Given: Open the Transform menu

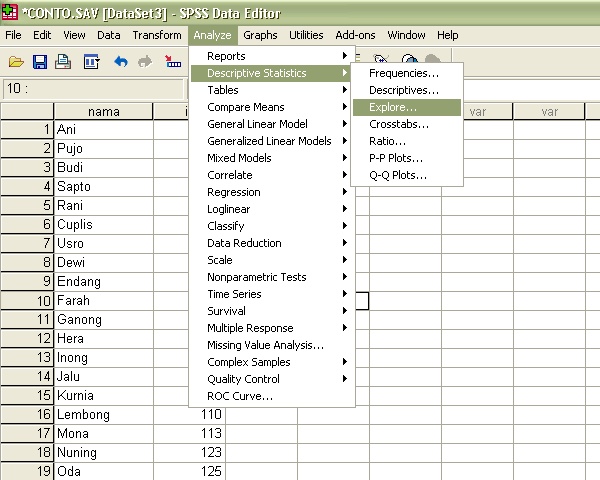Looking at the screenshot, I should [x=157, y=35].
